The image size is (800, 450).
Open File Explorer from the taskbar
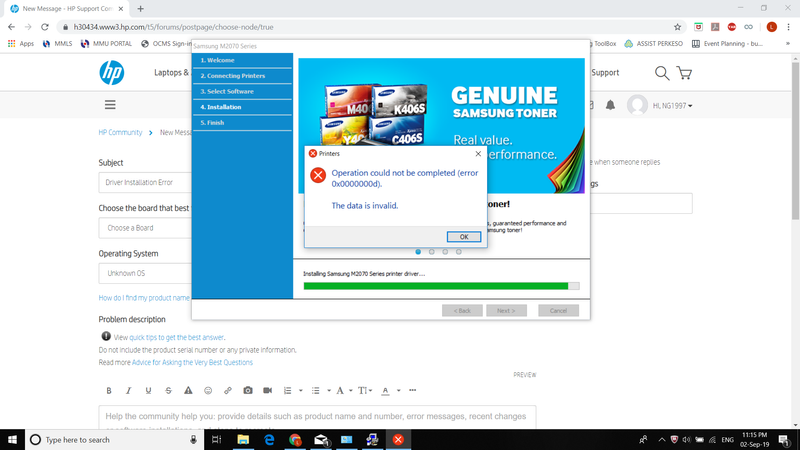pos(243,440)
